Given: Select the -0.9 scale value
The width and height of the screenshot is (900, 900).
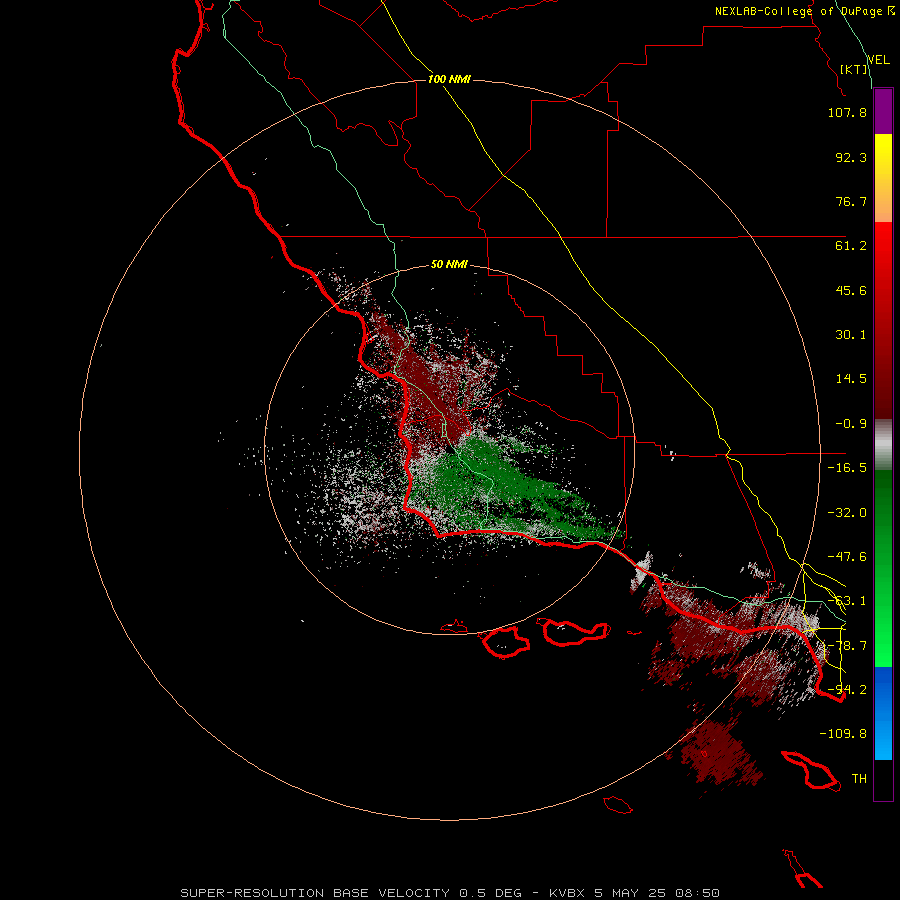Looking at the screenshot, I should pos(851,424).
